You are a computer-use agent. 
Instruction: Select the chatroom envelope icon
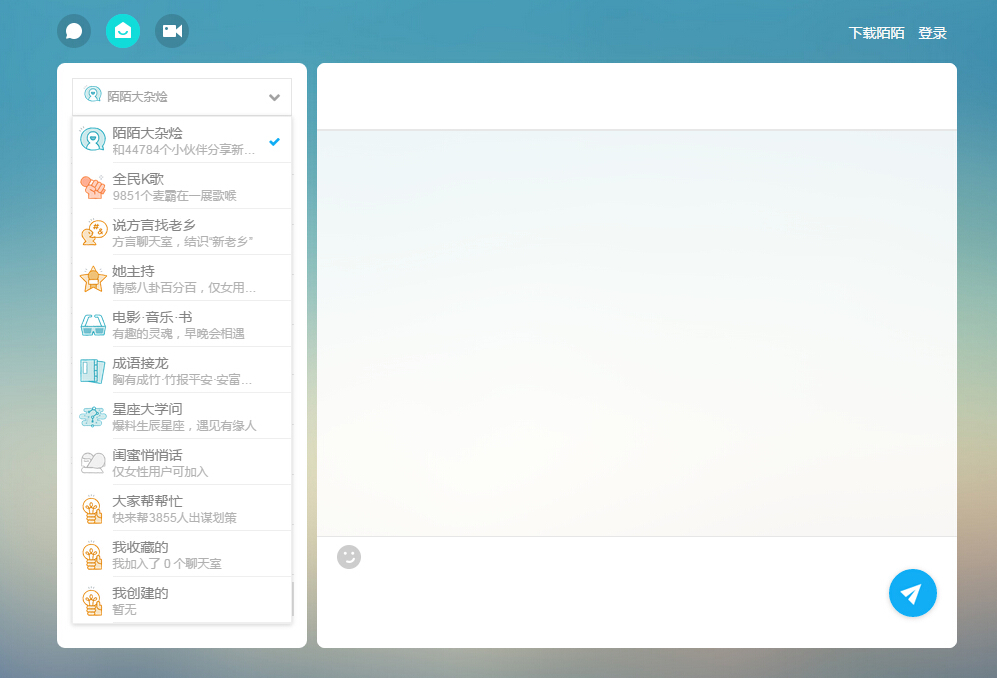(122, 30)
